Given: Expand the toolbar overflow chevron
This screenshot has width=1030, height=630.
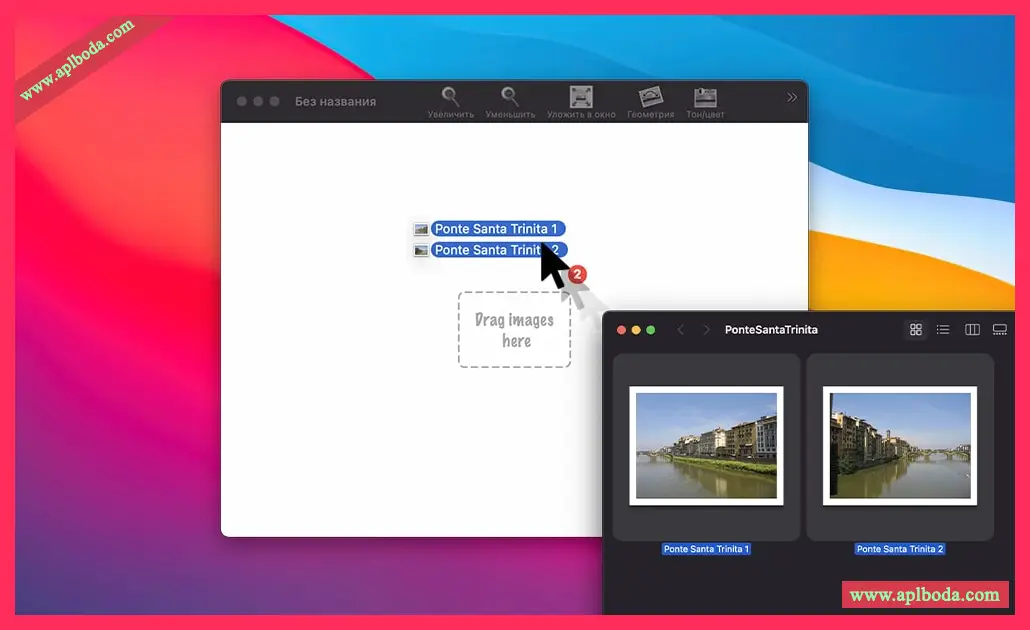Looking at the screenshot, I should (x=792, y=97).
